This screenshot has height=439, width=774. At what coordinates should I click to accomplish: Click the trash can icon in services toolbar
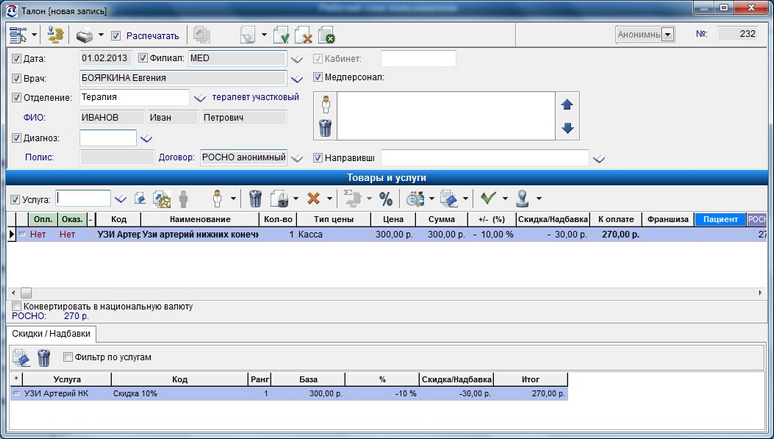pos(255,199)
